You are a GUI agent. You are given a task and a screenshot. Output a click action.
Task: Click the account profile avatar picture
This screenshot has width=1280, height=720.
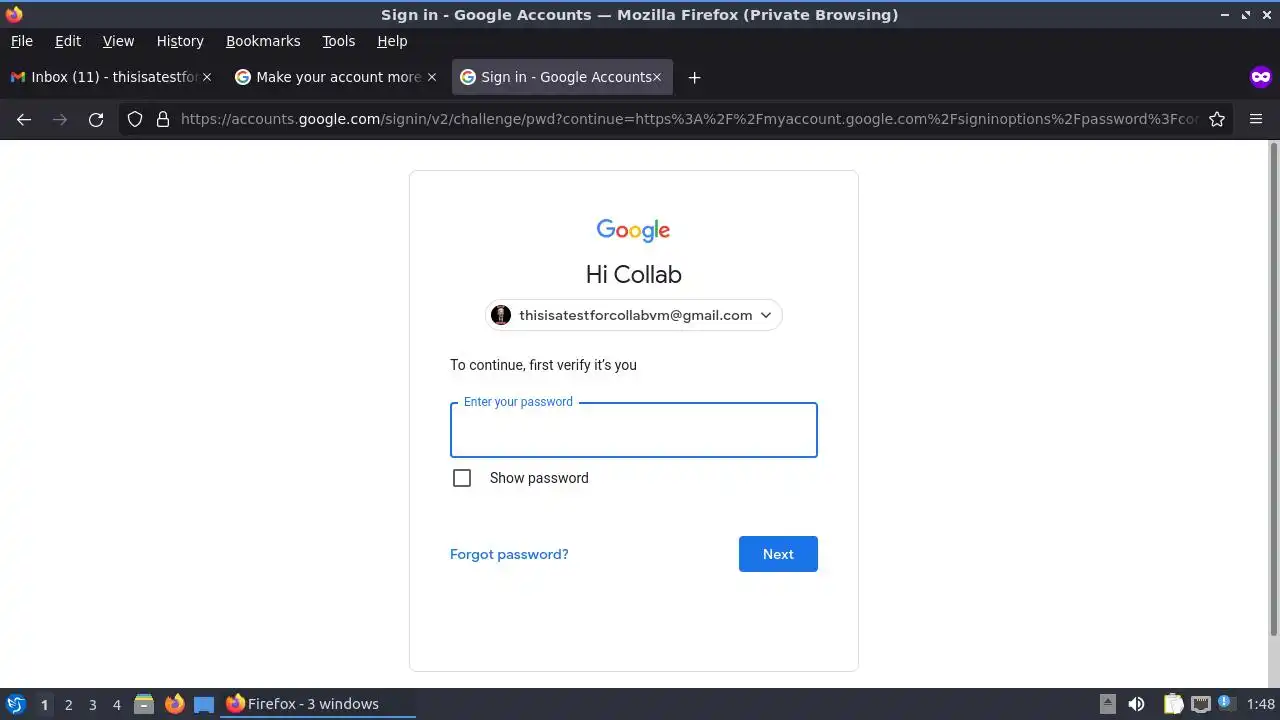tap(501, 315)
